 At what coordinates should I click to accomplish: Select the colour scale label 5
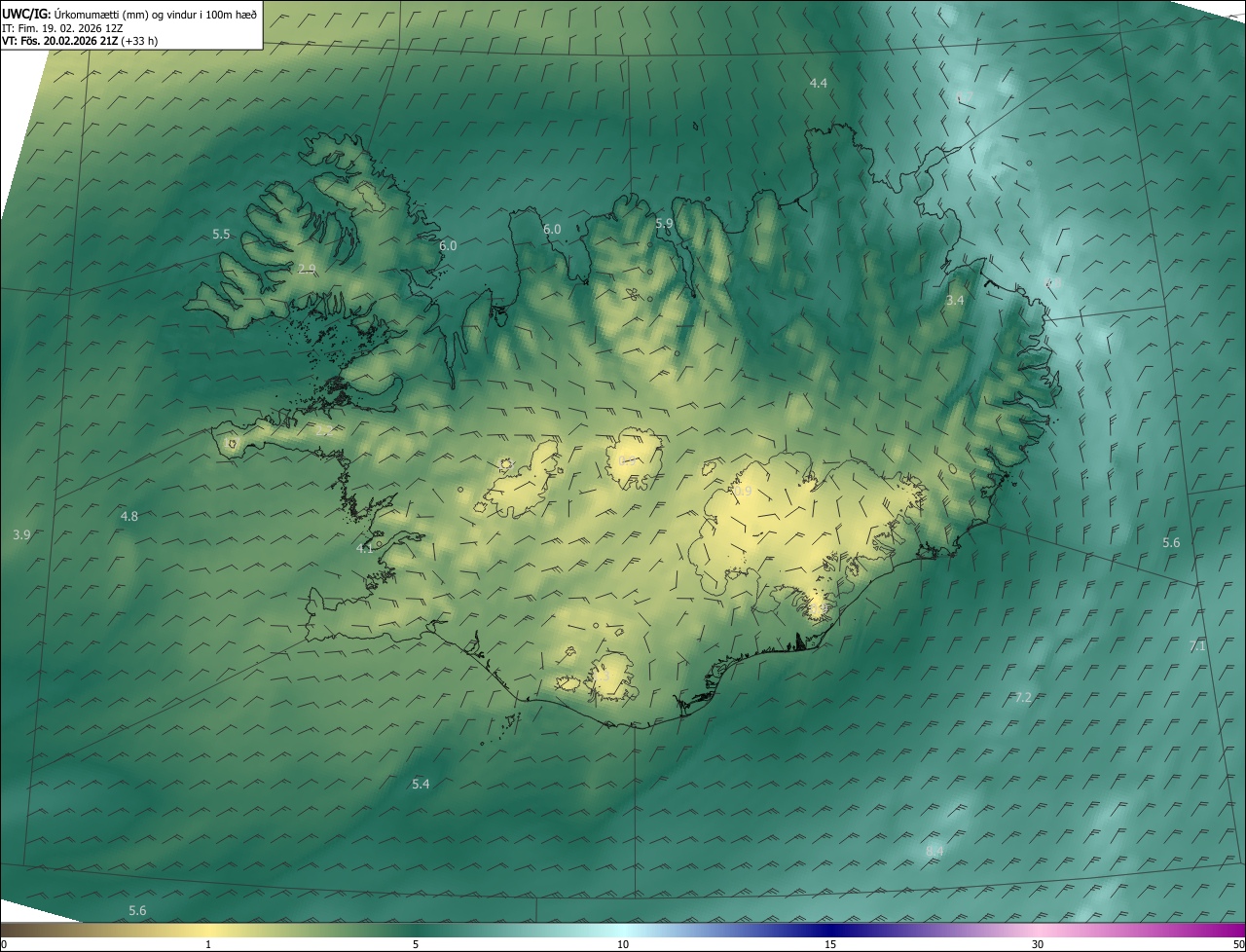416,944
